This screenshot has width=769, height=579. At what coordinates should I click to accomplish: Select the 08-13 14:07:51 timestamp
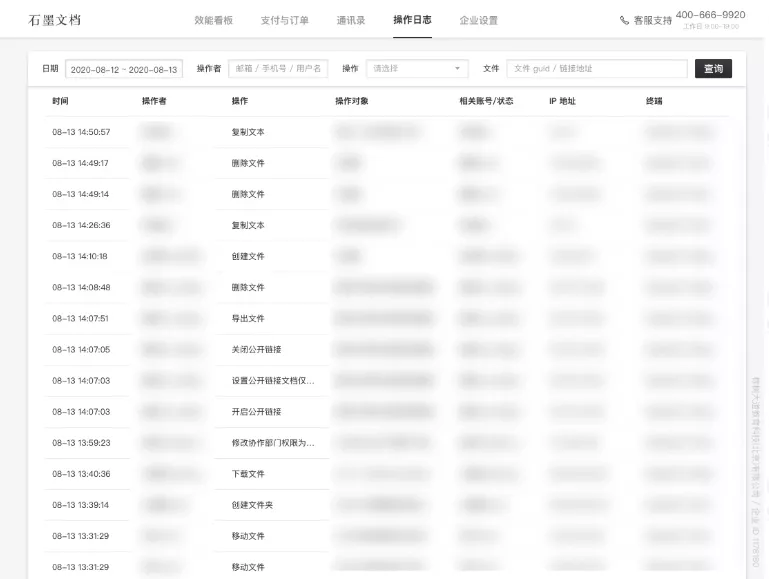[80, 319]
